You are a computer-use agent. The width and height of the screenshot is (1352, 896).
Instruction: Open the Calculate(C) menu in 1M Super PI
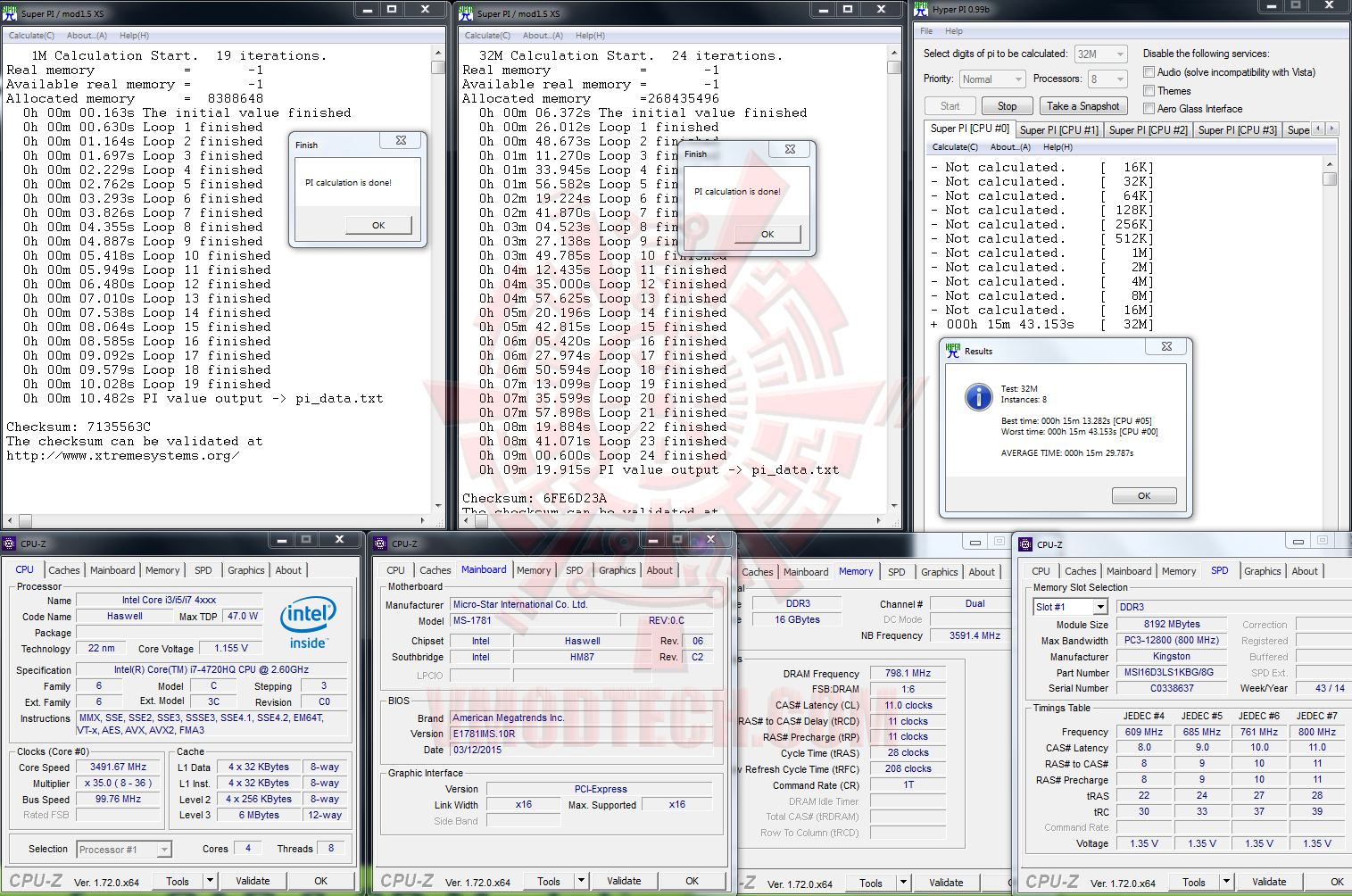(31, 36)
